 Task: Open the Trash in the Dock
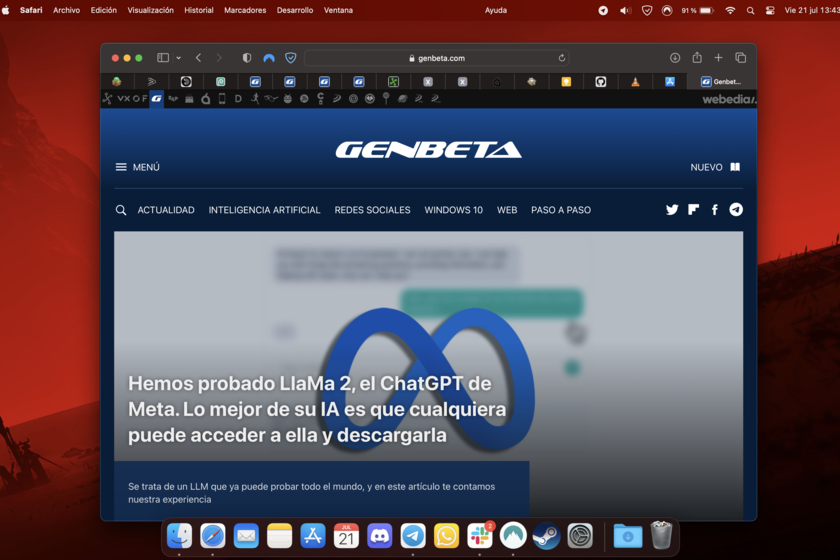click(661, 535)
